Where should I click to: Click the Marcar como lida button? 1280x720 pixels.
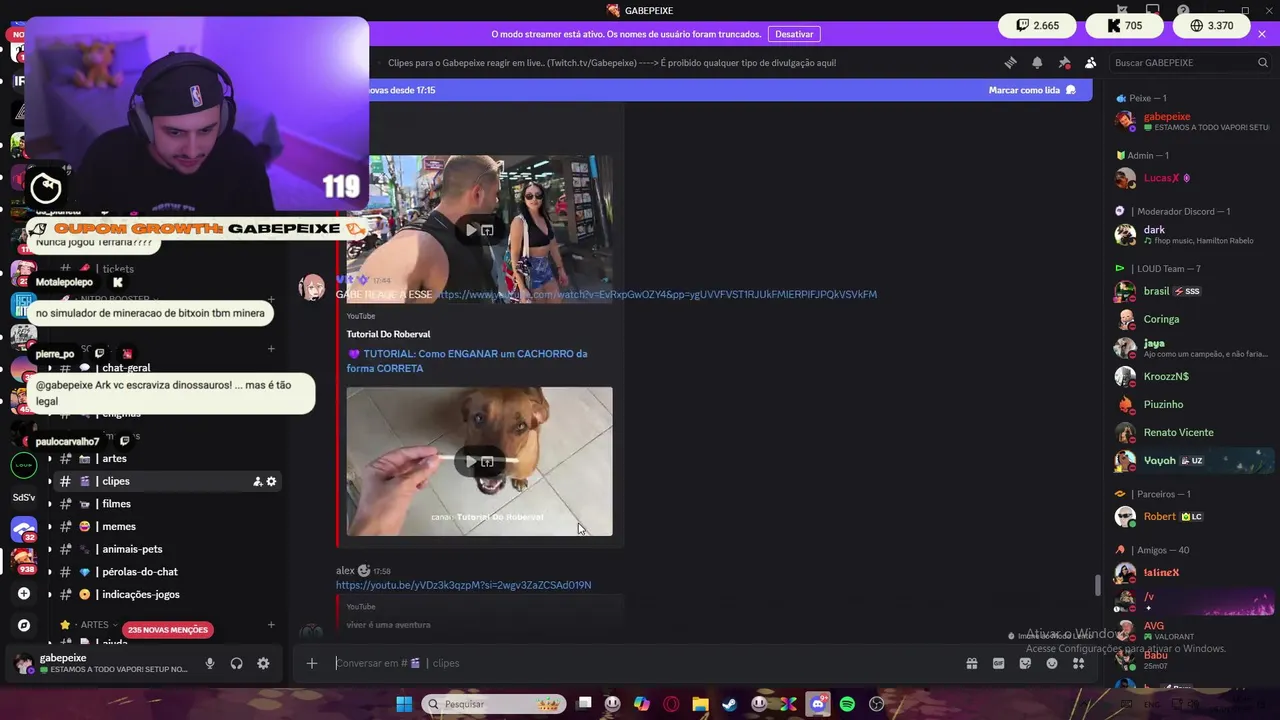pos(1032,90)
